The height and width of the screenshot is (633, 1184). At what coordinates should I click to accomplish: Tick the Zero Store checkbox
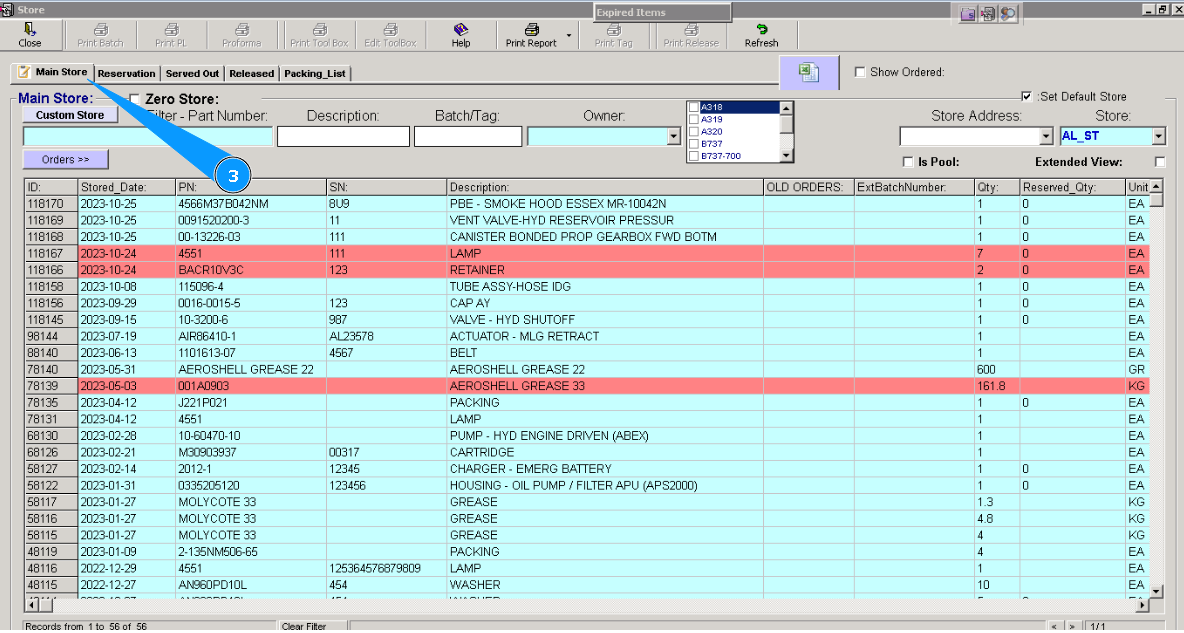click(x=135, y=99)
